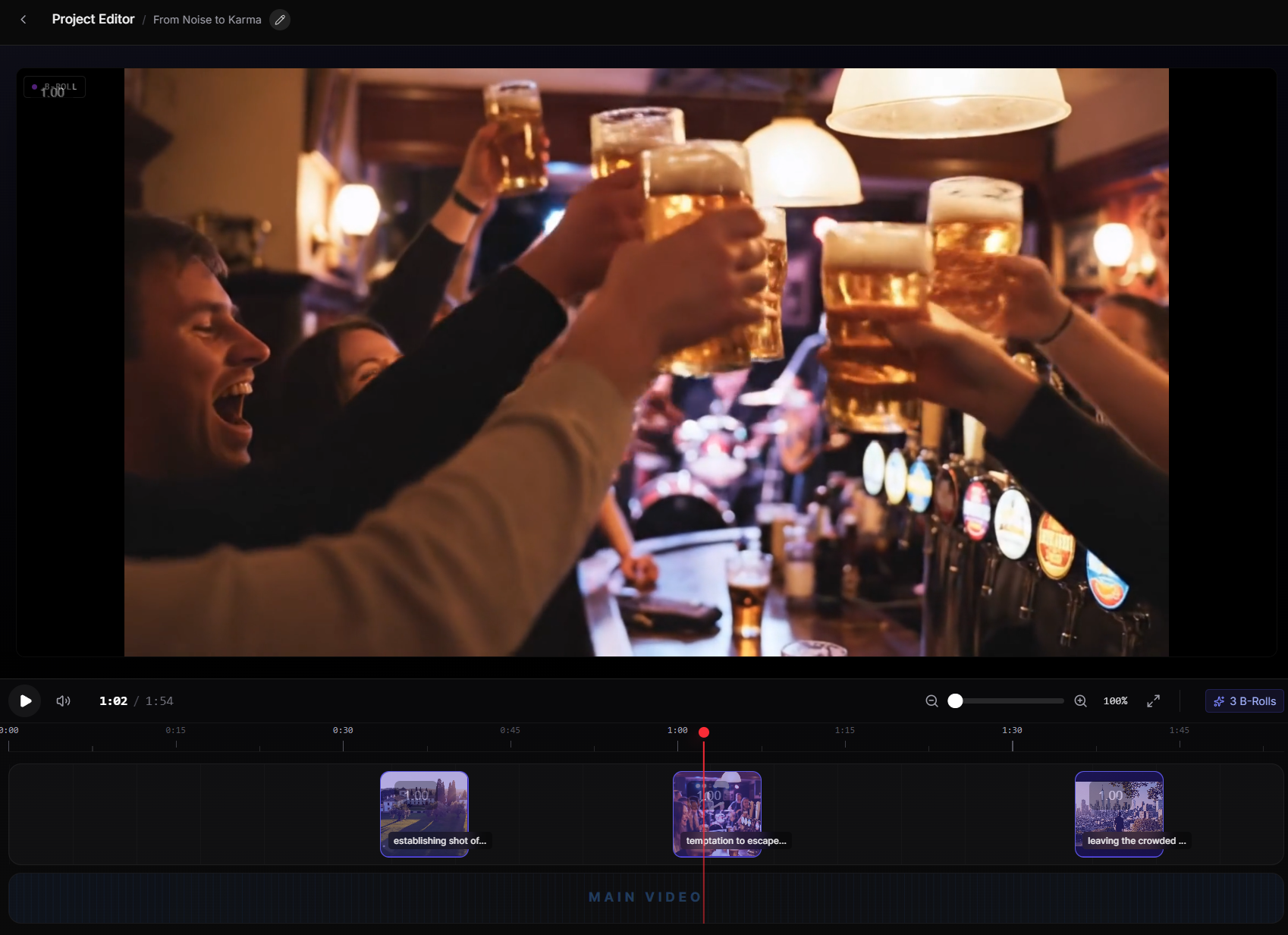The height and width of the screenshot is (935, 1288).
Task: Click the Main Video track label
Action: (x=646, y=896)
